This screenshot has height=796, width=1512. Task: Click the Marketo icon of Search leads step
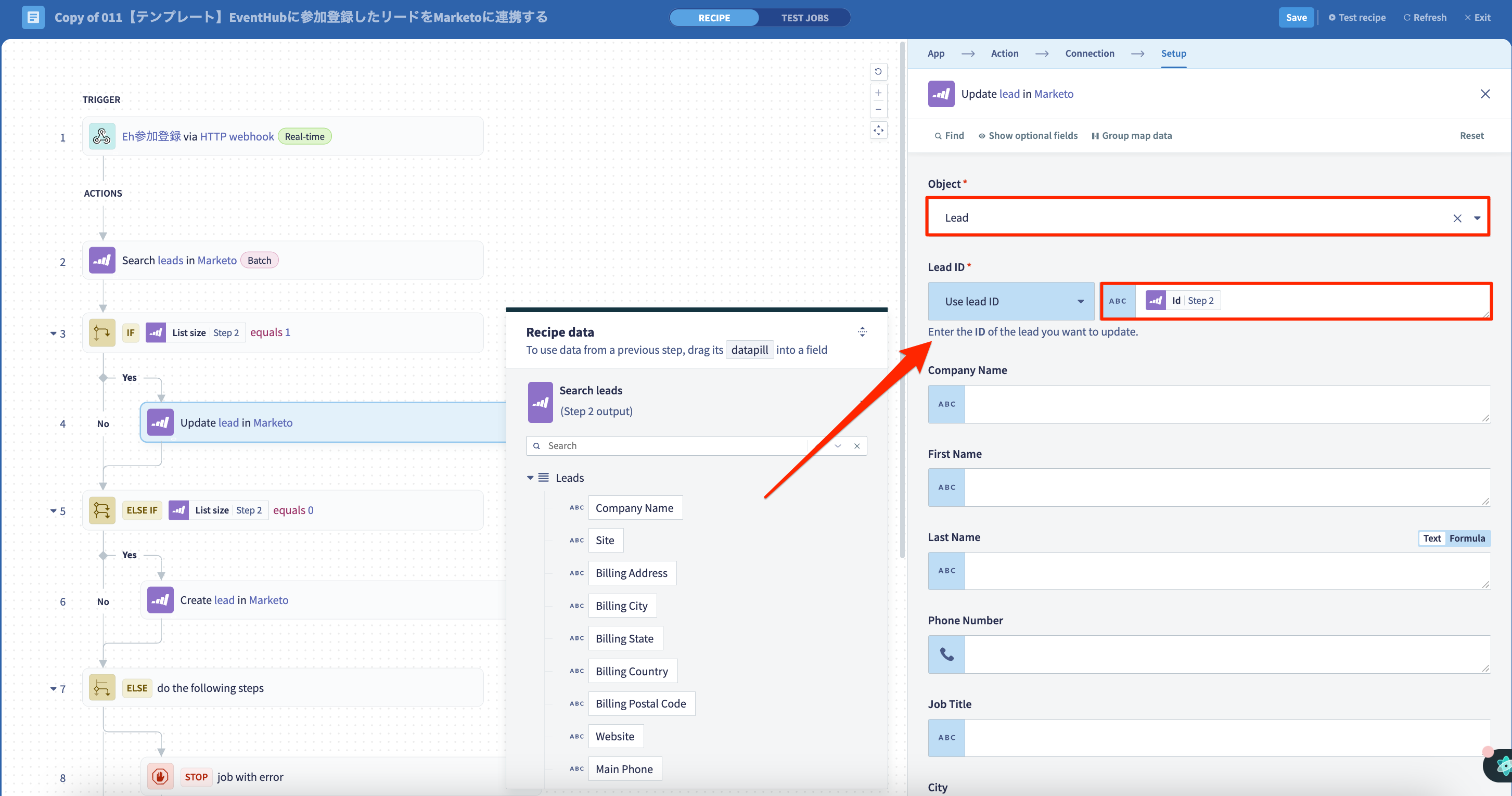[x=101, y=260]
